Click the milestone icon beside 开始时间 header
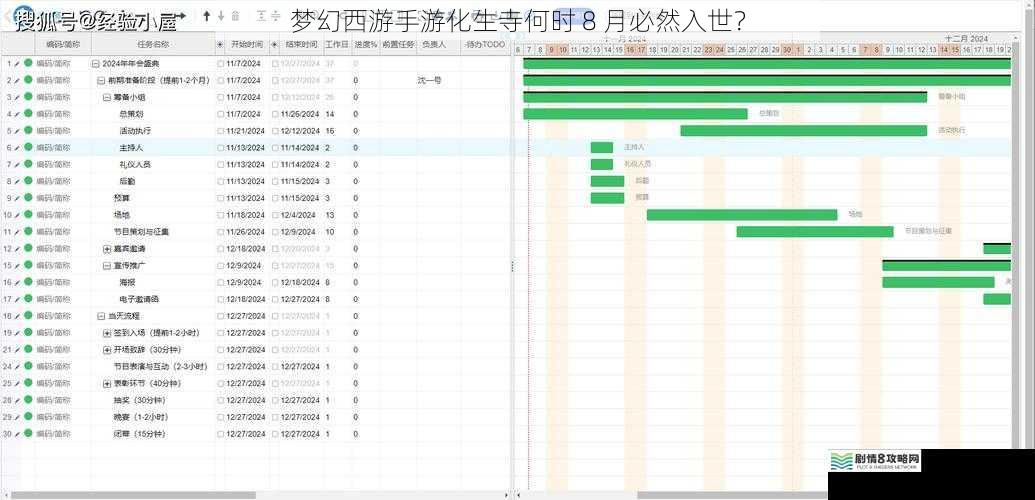The height and width of the screenshot is (500, 1035). point(220,45)
